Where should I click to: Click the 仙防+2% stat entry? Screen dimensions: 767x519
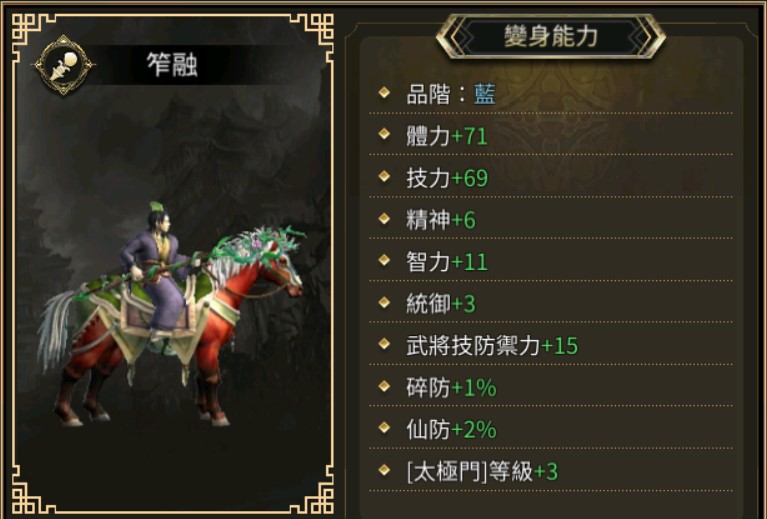[x=451, y=430]
